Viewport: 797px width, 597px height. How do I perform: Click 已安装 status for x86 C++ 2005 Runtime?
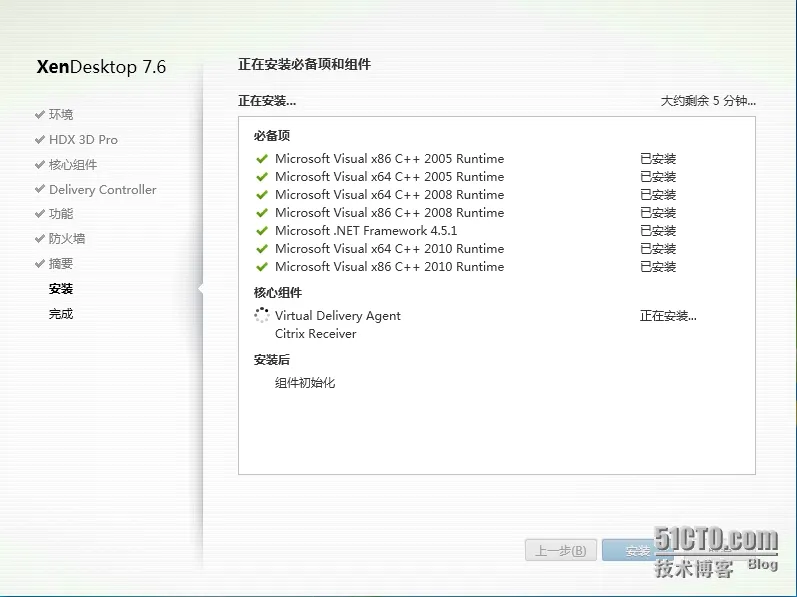tap(658, 159)
